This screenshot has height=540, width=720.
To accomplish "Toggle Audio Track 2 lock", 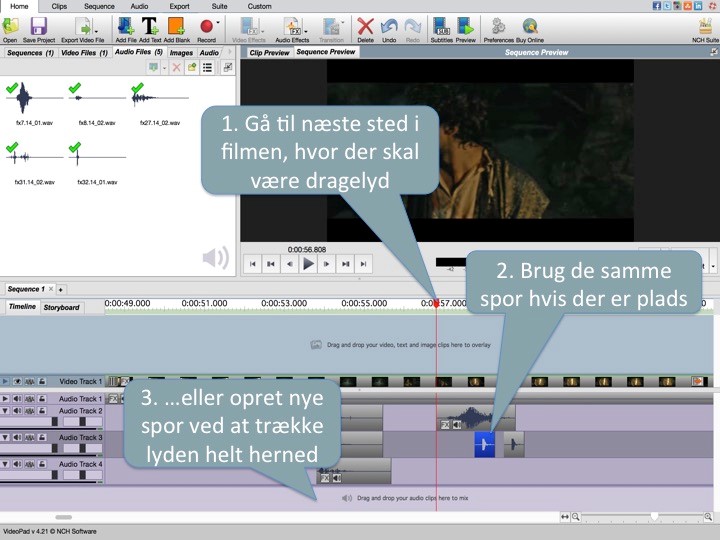I will [42, 411].
